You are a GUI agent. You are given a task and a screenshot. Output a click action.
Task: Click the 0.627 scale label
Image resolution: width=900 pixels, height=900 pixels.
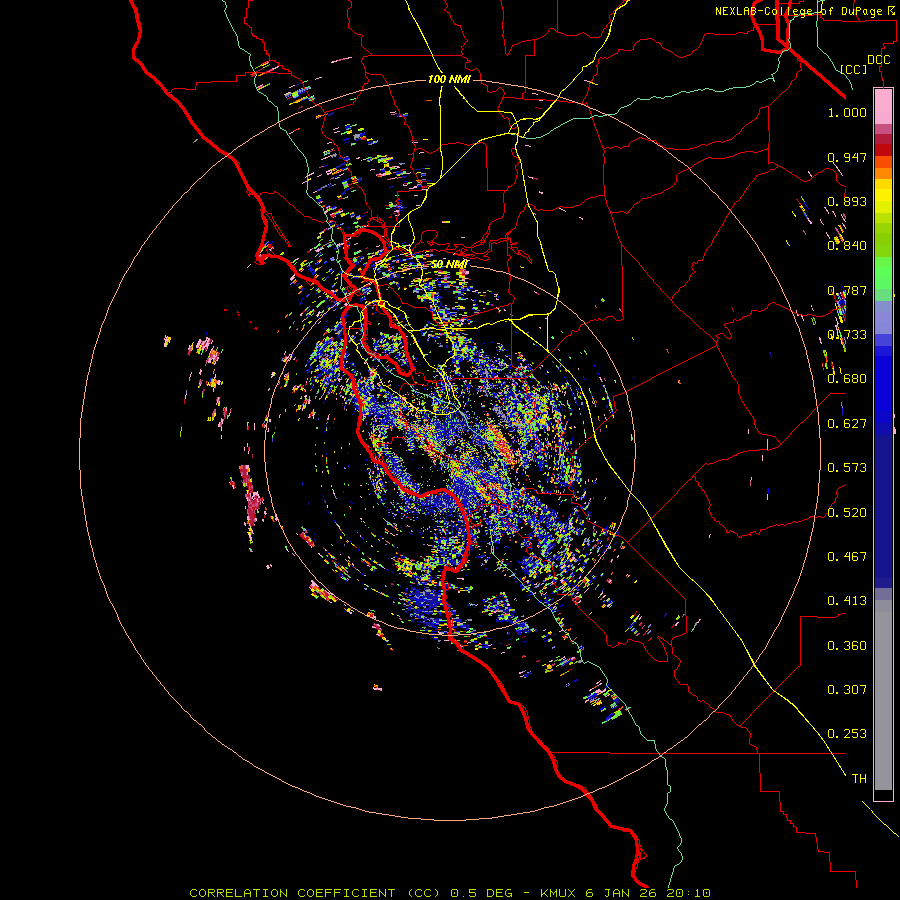tap(847, 424)
